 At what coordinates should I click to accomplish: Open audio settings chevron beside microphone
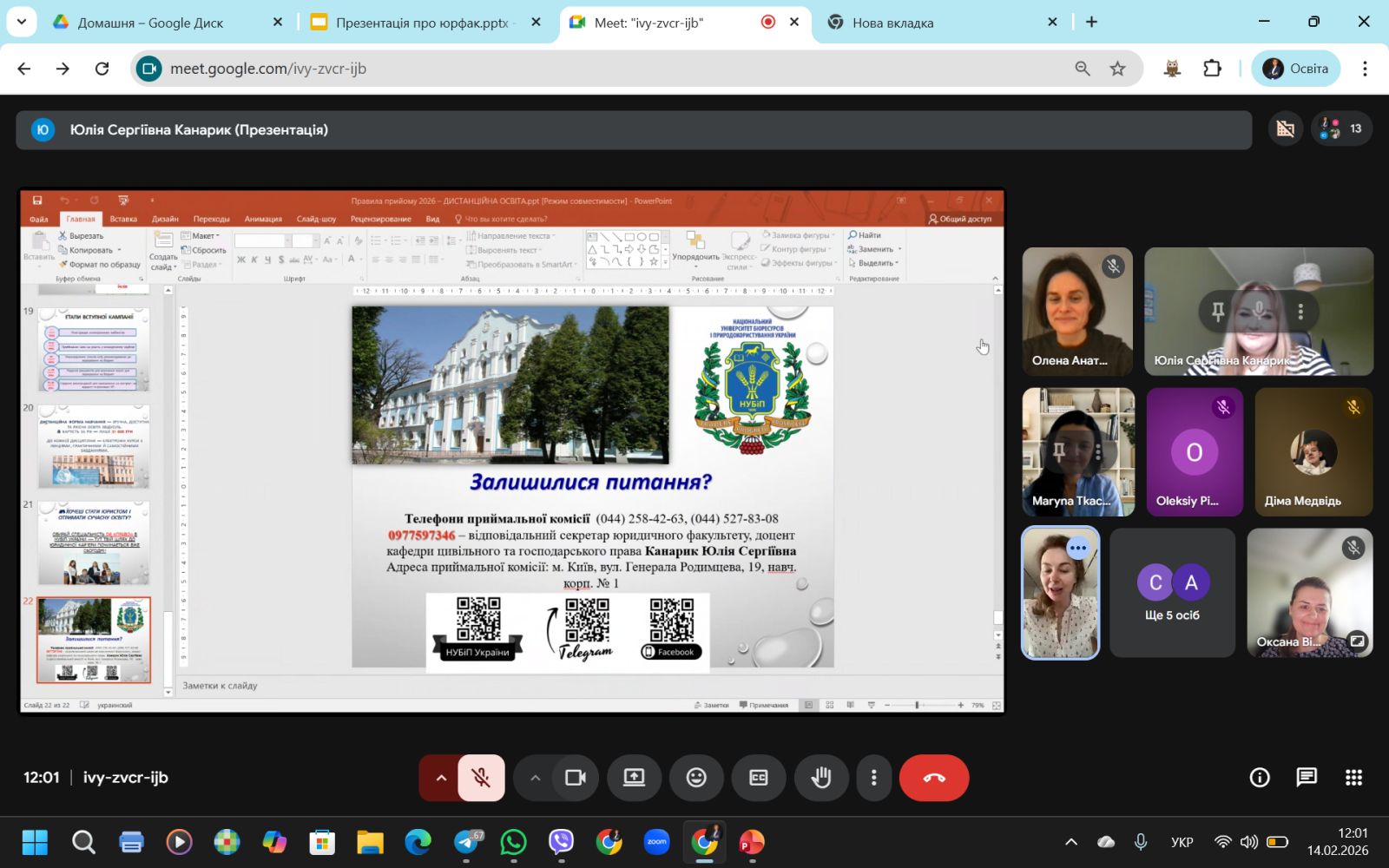tap(441, 778)
